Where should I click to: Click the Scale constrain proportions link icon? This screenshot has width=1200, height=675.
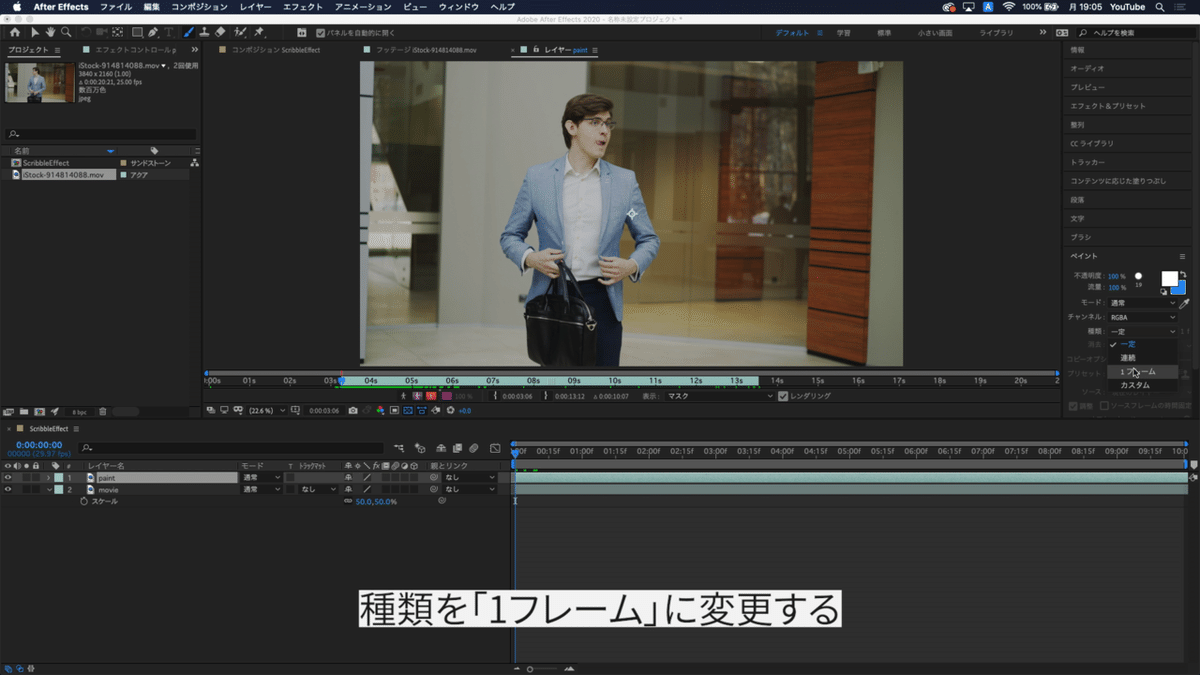(349, 501)
